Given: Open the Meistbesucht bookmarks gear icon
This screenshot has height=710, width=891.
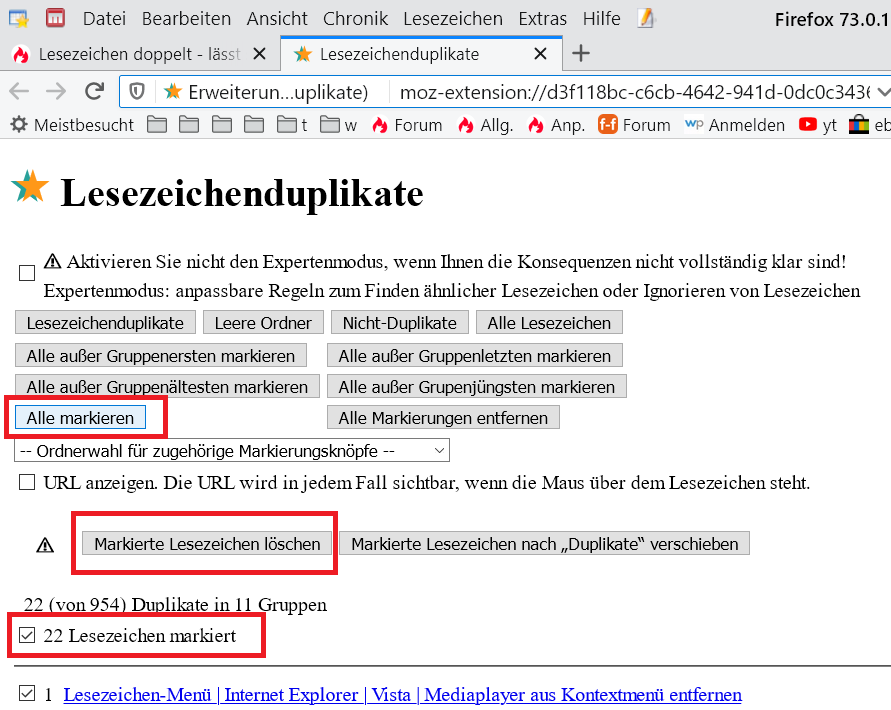Looking at the screenshot, I should tap(17, 125).
